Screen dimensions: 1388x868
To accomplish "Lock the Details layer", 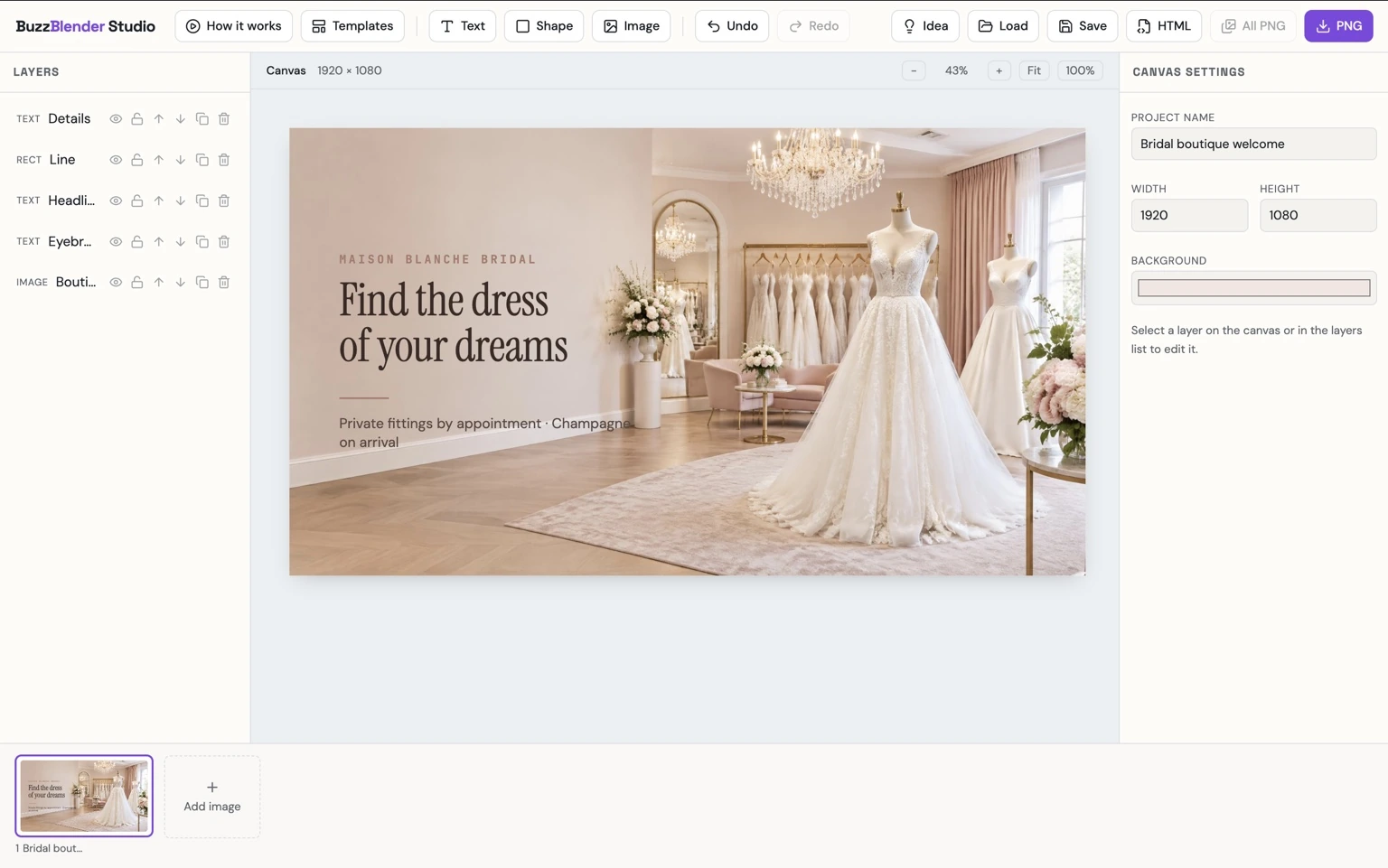I will click(137, 119).
